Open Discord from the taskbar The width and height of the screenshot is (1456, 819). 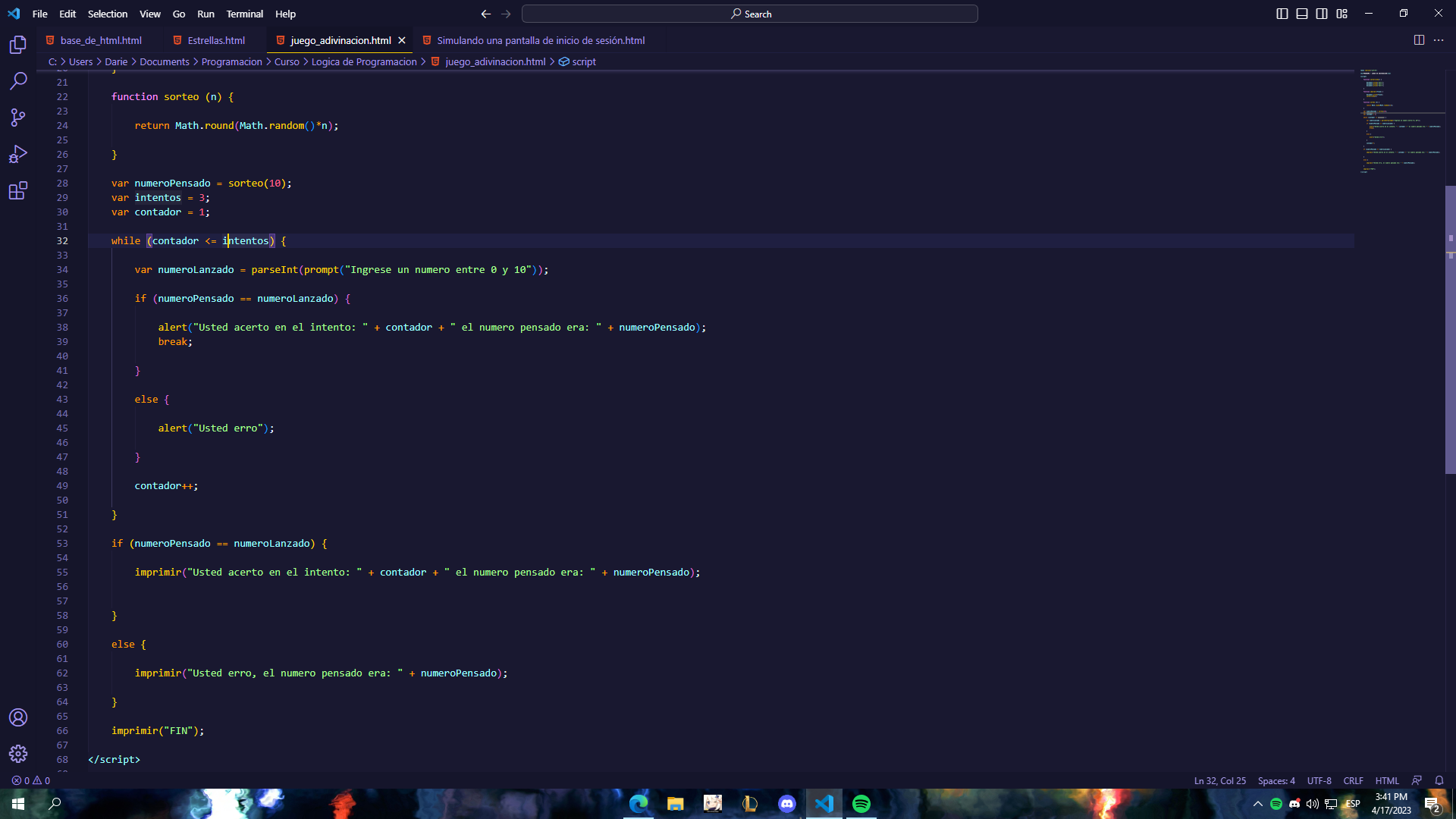click(787, 803)
